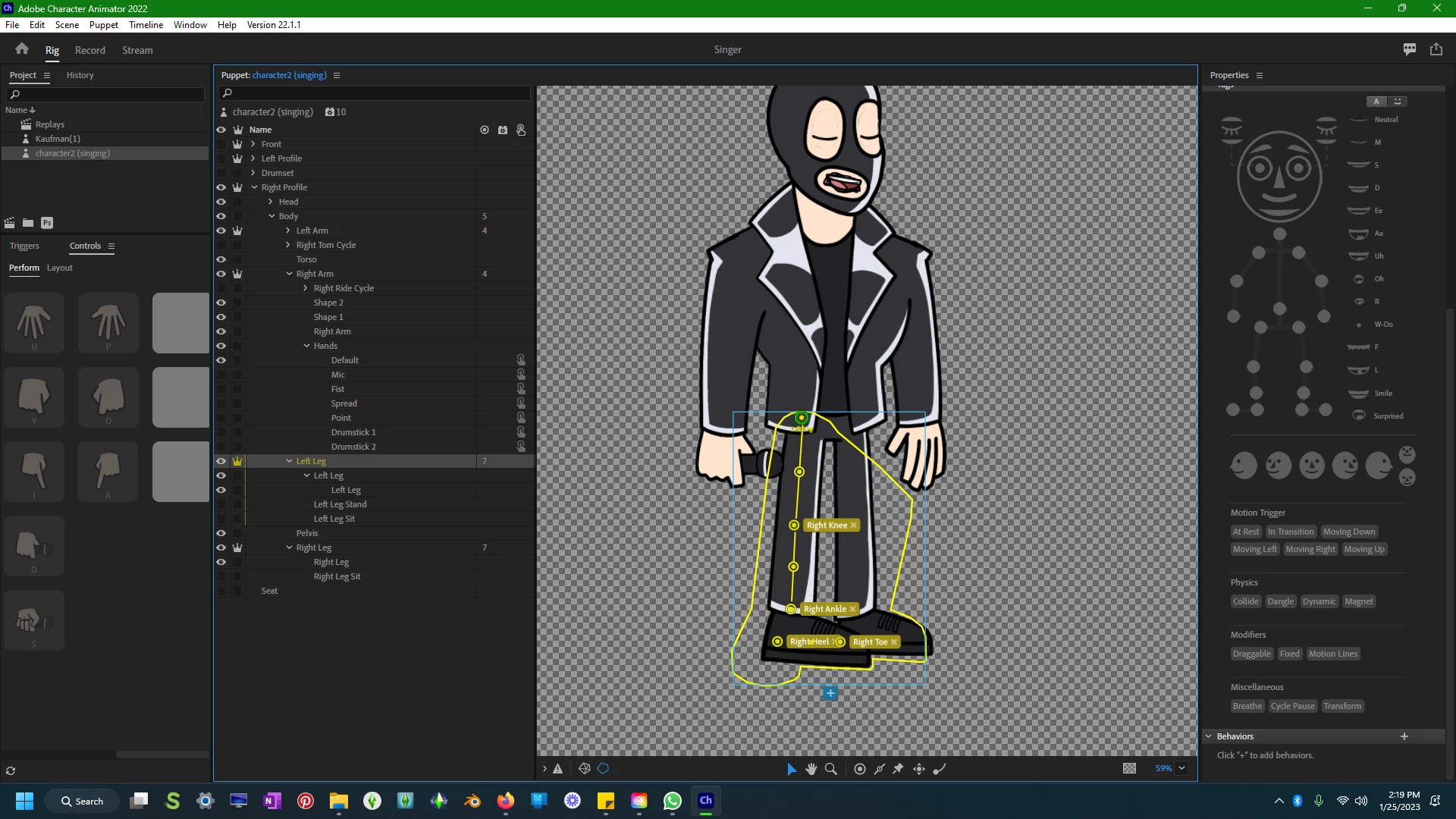Image resolution: width=1456 pixels, height=819 pixels.
Task: Apply the Draggable modifier tag
Action: [x=1251, y=654]
